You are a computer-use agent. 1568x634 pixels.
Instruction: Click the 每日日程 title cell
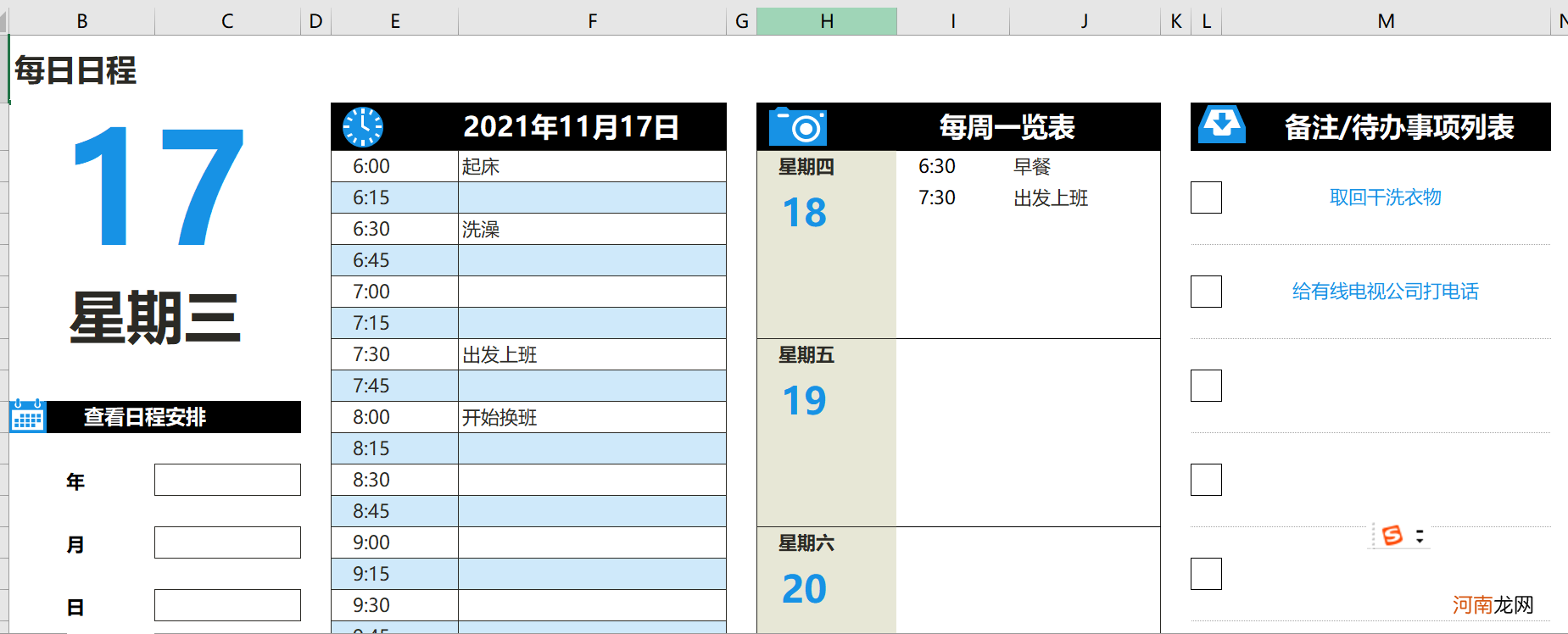[x=75, y=70]
